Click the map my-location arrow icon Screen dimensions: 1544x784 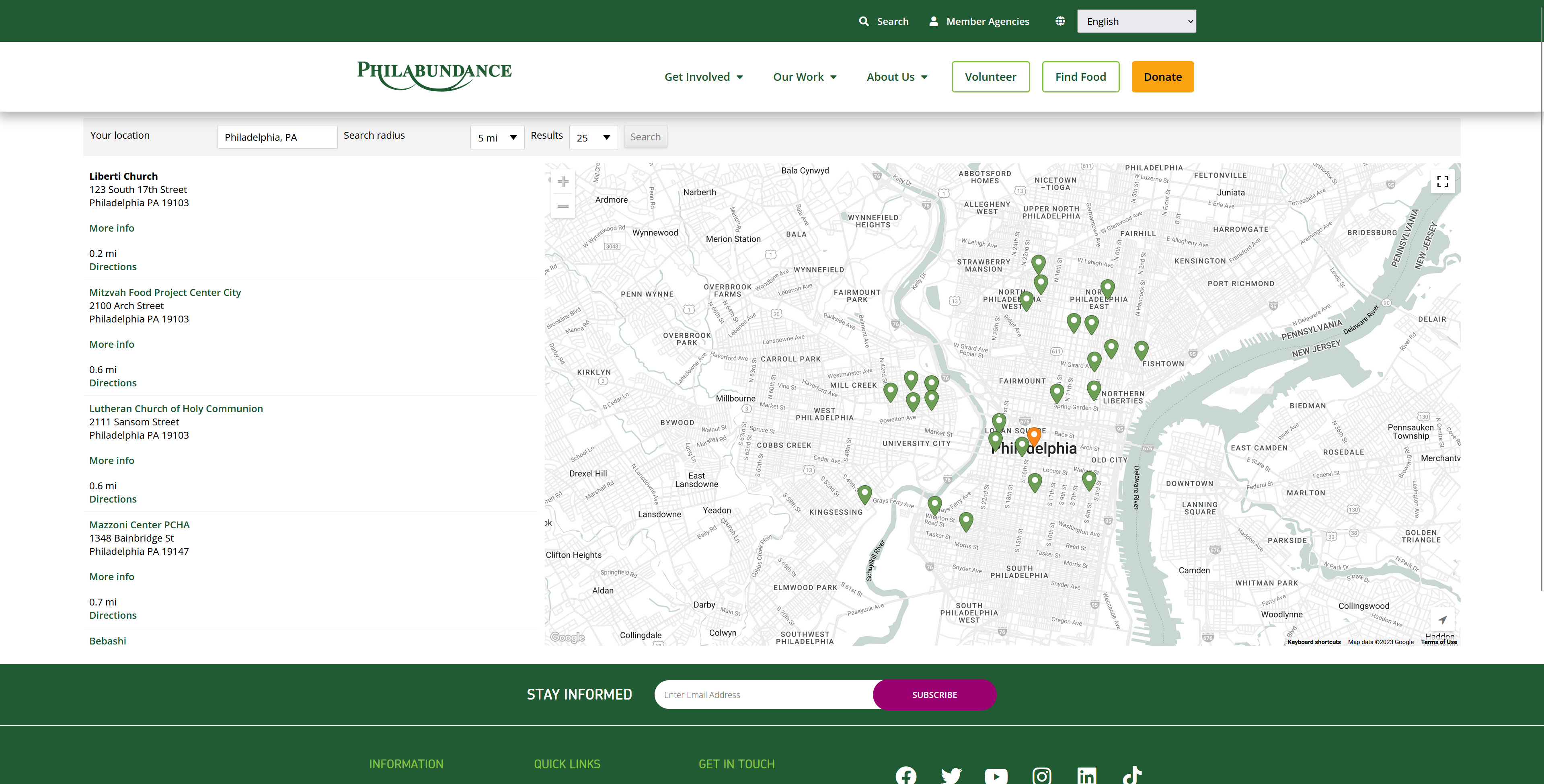point(1443,620)
